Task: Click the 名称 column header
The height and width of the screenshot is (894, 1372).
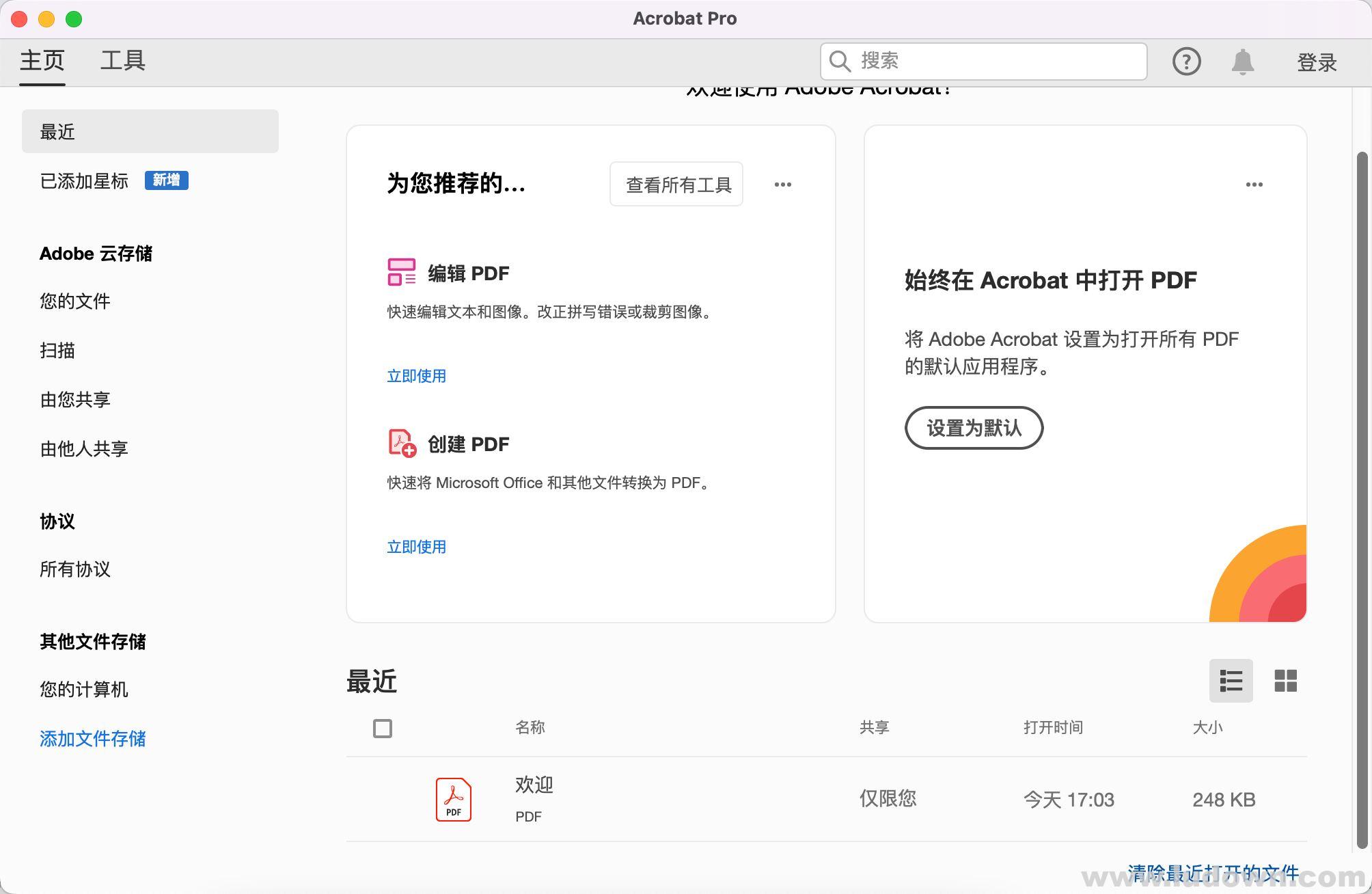Action: tap(530, 727)
